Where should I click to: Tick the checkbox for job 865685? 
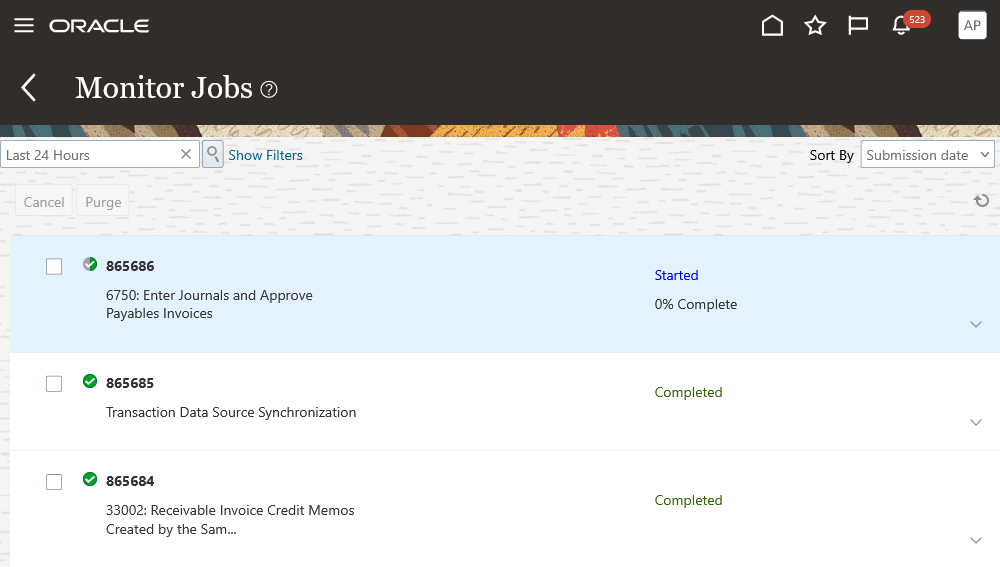click(x=54, y=383)
